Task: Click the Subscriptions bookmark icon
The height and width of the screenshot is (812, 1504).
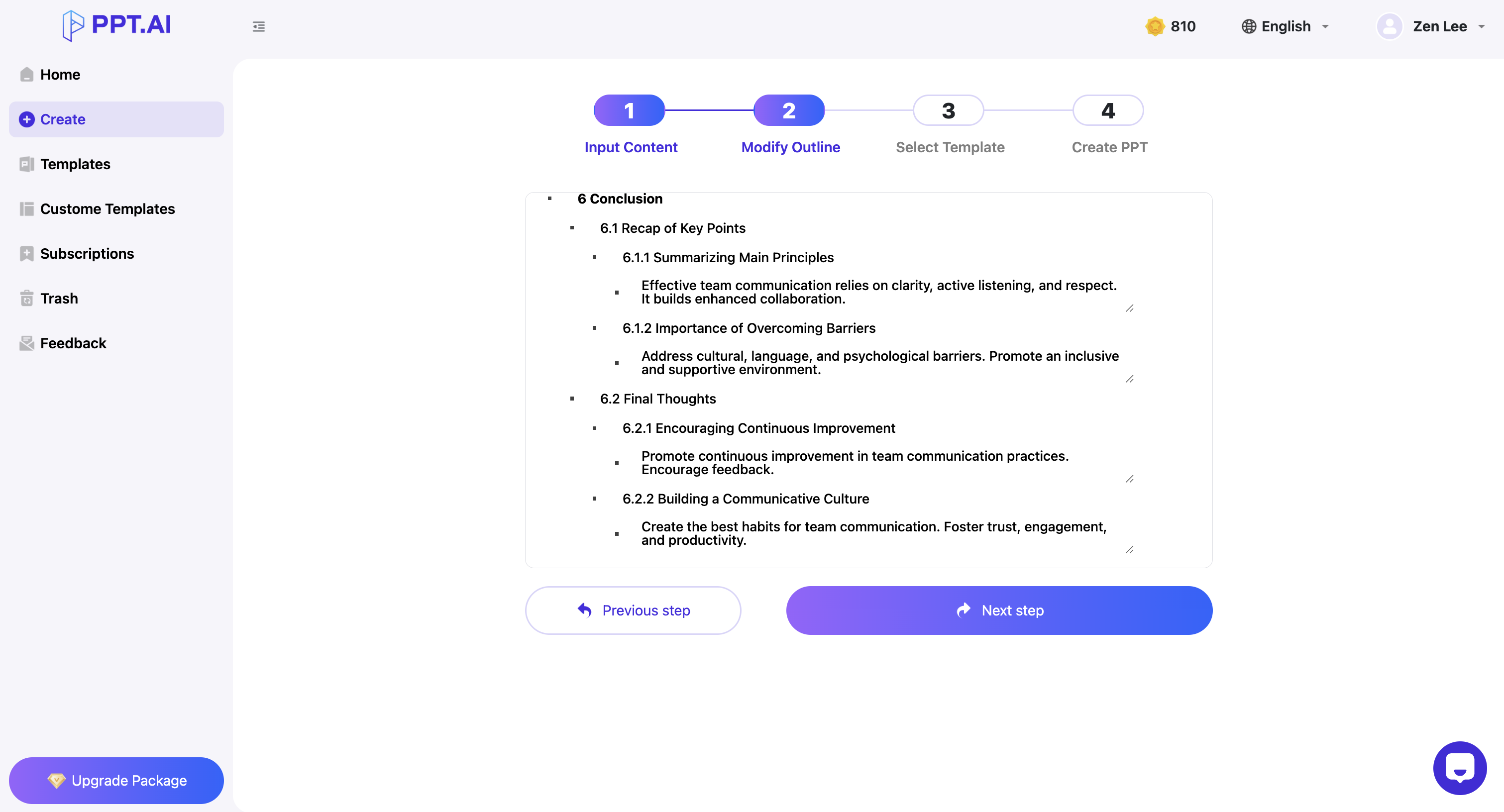Action: [x=26, y=253]
